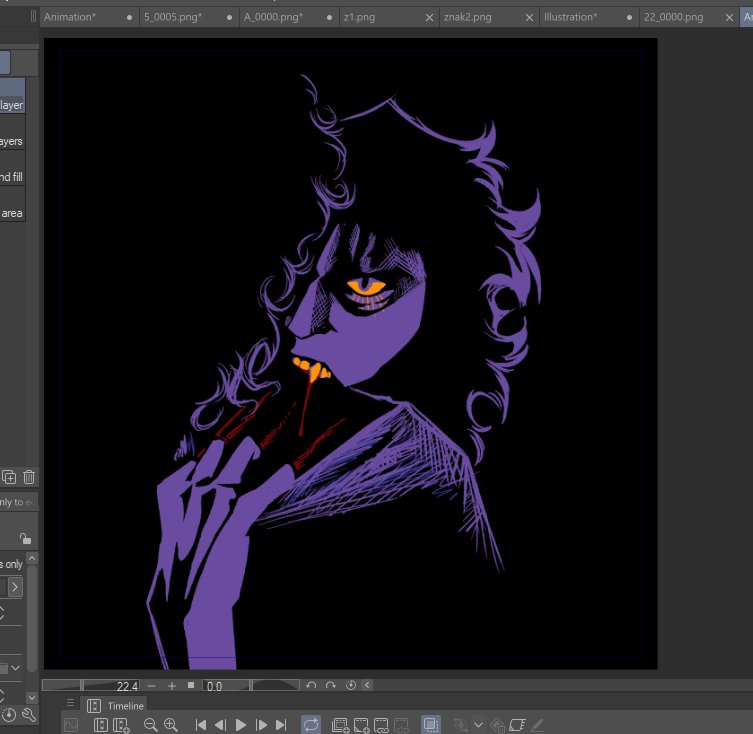This screenshot has height=734, width=753.
Task: Switch to the Illustration* tab
Action: coord(589,17)
